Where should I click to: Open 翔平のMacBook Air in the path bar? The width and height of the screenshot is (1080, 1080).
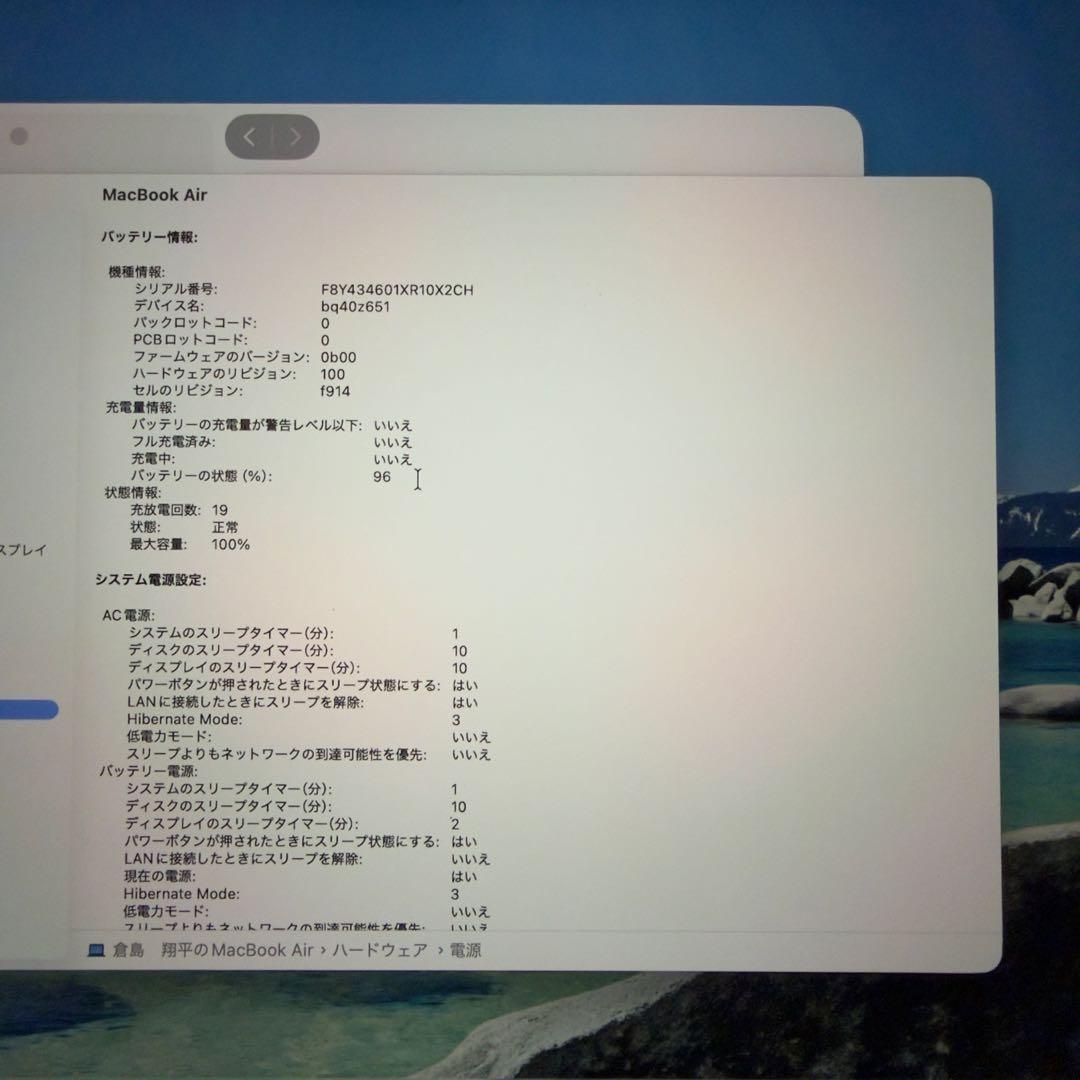pos(237,951)
